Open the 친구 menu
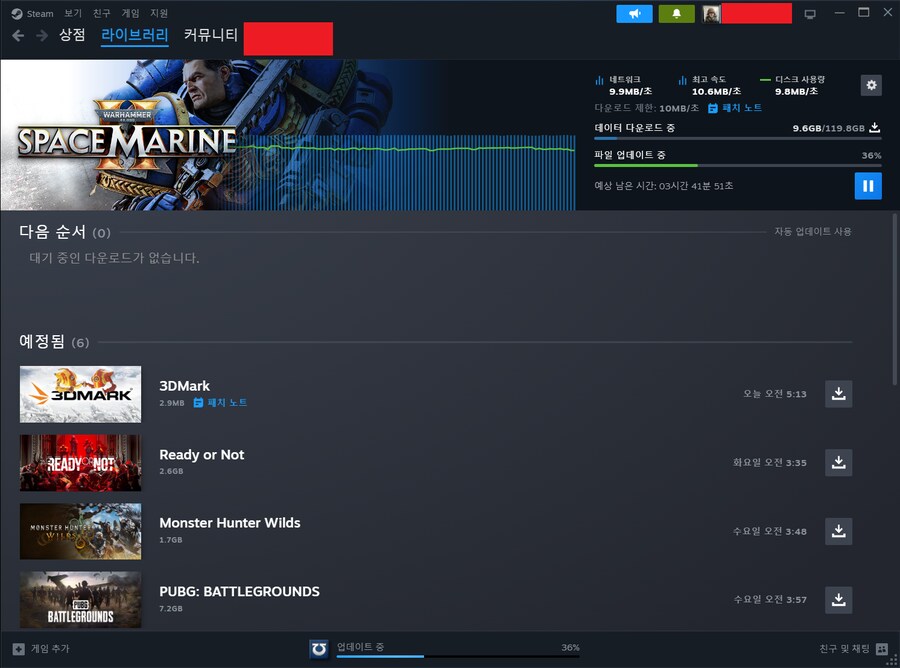Screen dimensions: 900x668 point(102,13)
